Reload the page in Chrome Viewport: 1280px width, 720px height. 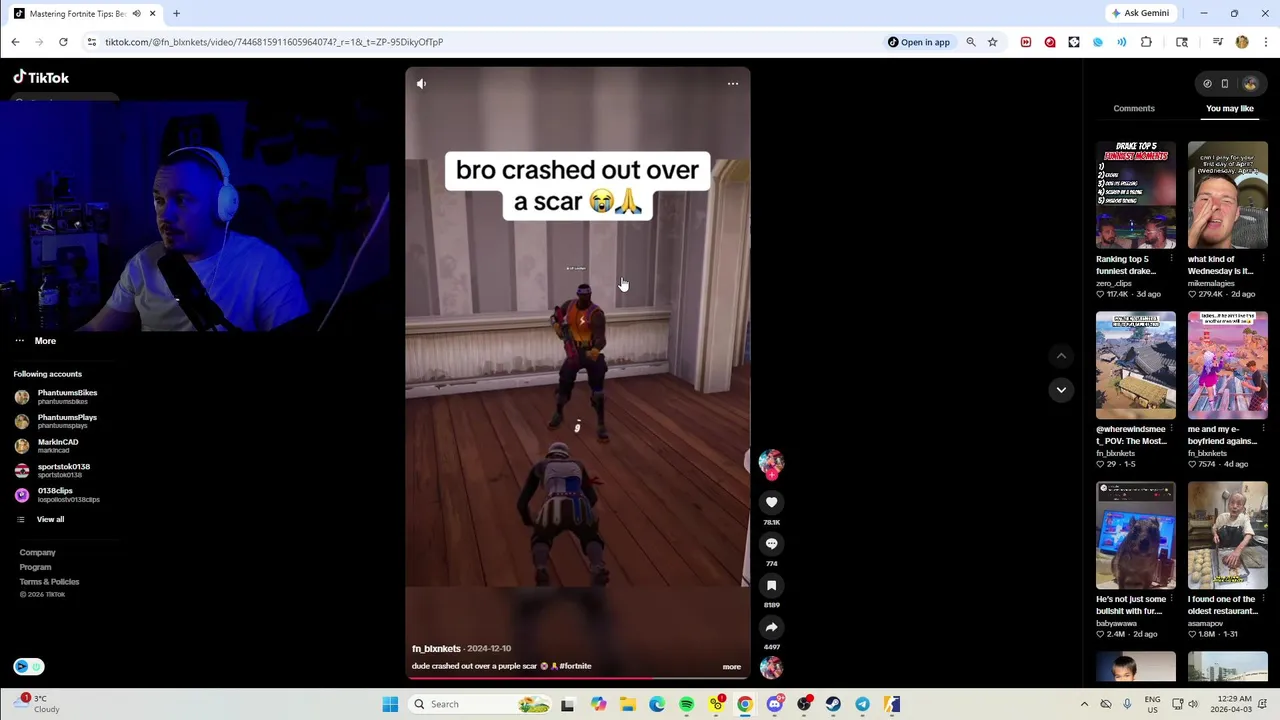click(63, 42)
